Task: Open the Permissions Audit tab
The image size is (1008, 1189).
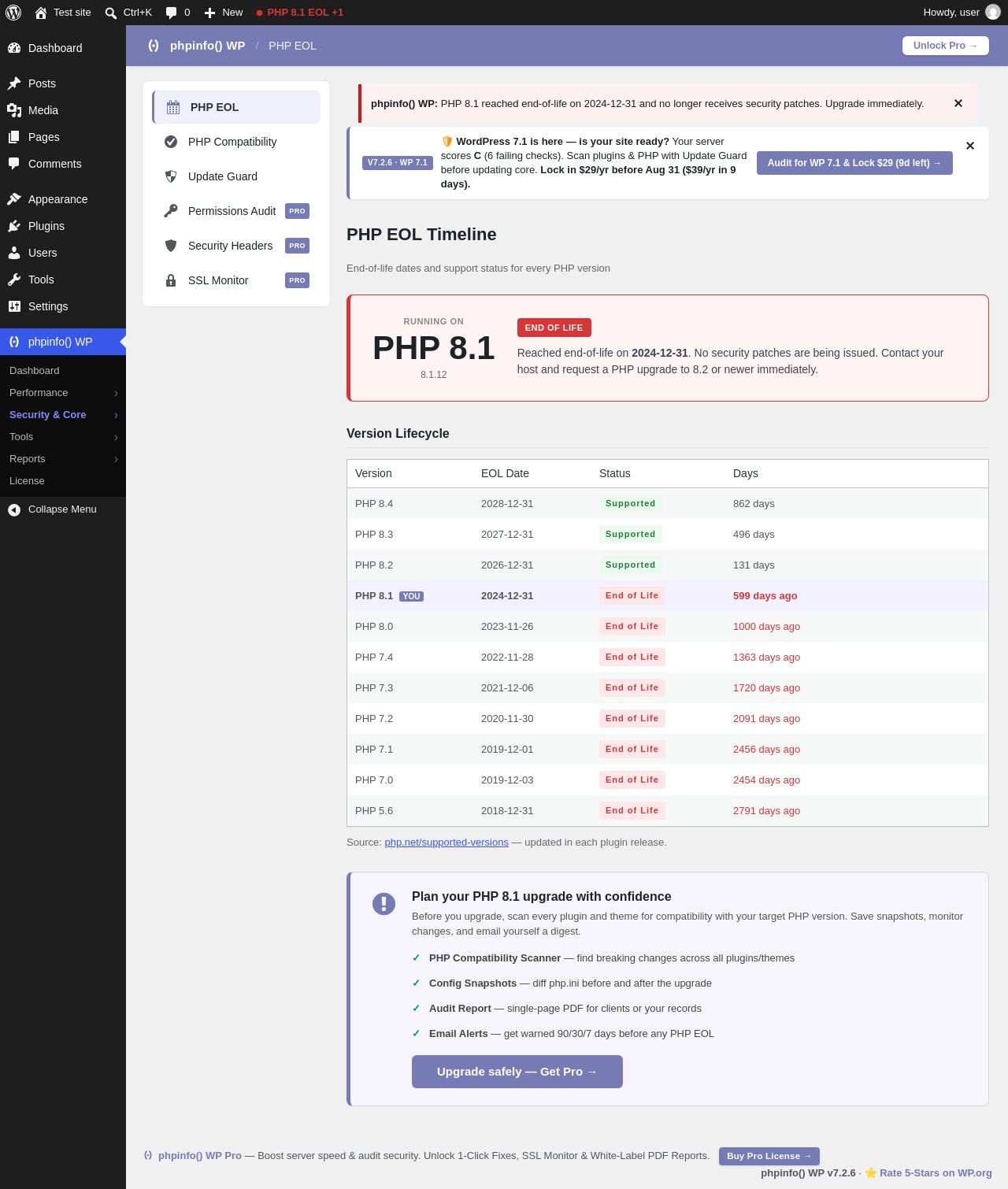Action: pos(236,211)
